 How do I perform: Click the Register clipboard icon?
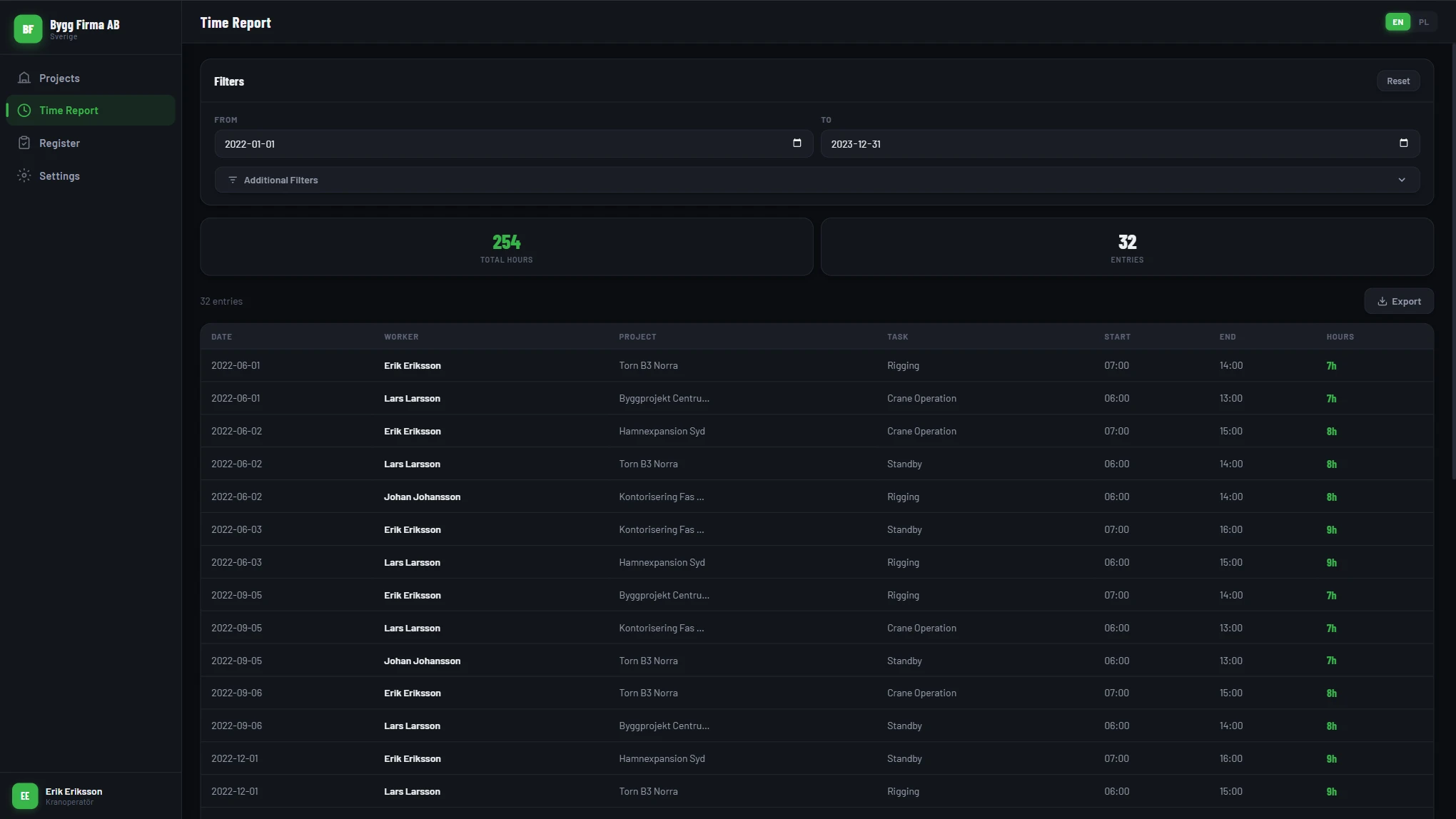pyautogui.click(x=24, y=143)
